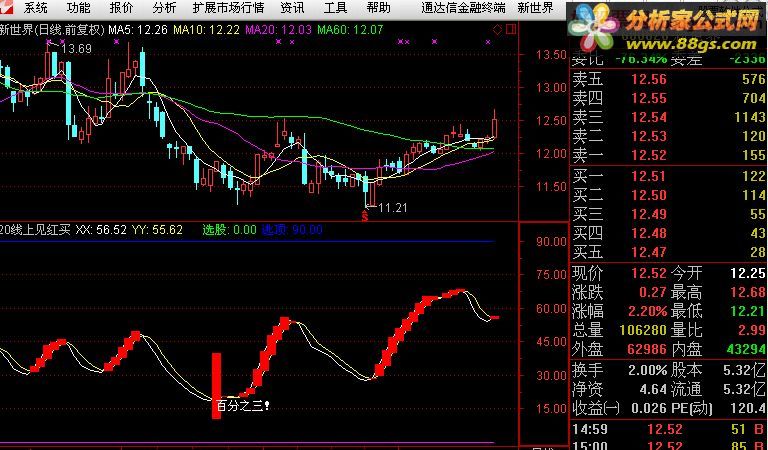Click the 14:59 trade tick row
Image resolution: width=768 pixels, height=450 pixels.
(669, 430)
